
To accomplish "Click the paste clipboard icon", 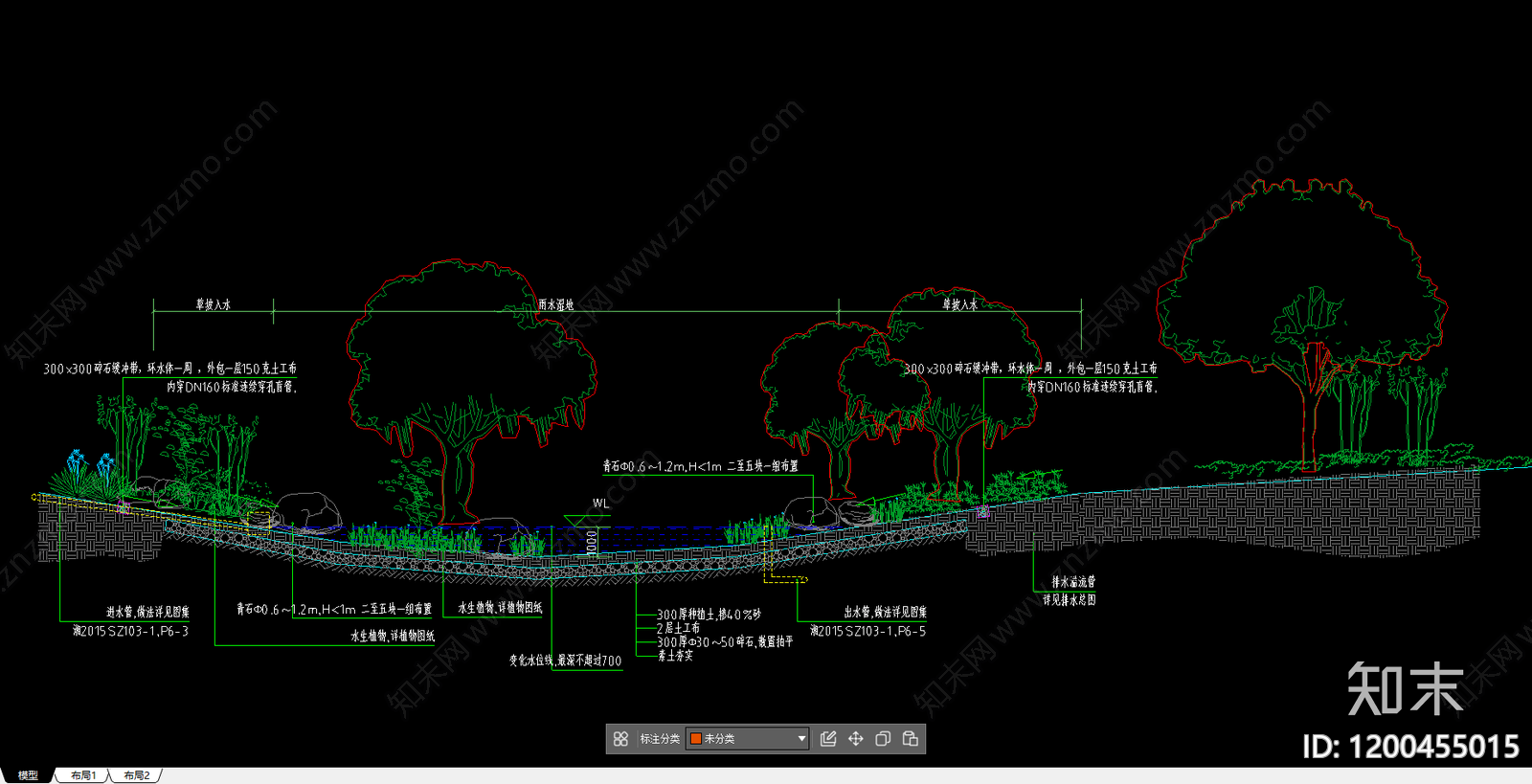I will [911, 739].
